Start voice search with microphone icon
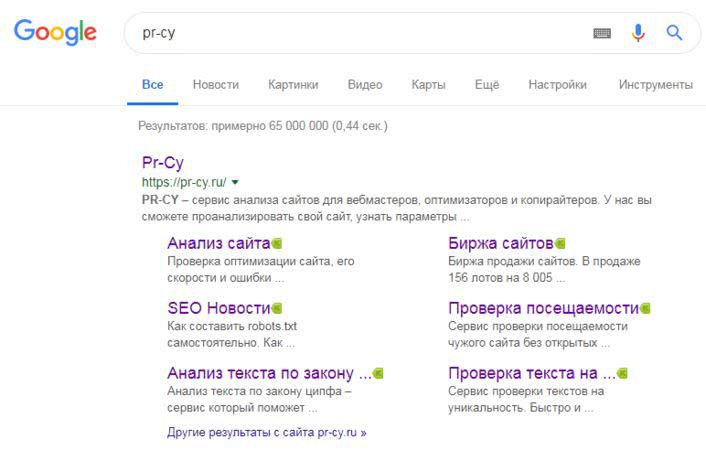The height and width of the screenshot is (450, 706). (638, 32)
